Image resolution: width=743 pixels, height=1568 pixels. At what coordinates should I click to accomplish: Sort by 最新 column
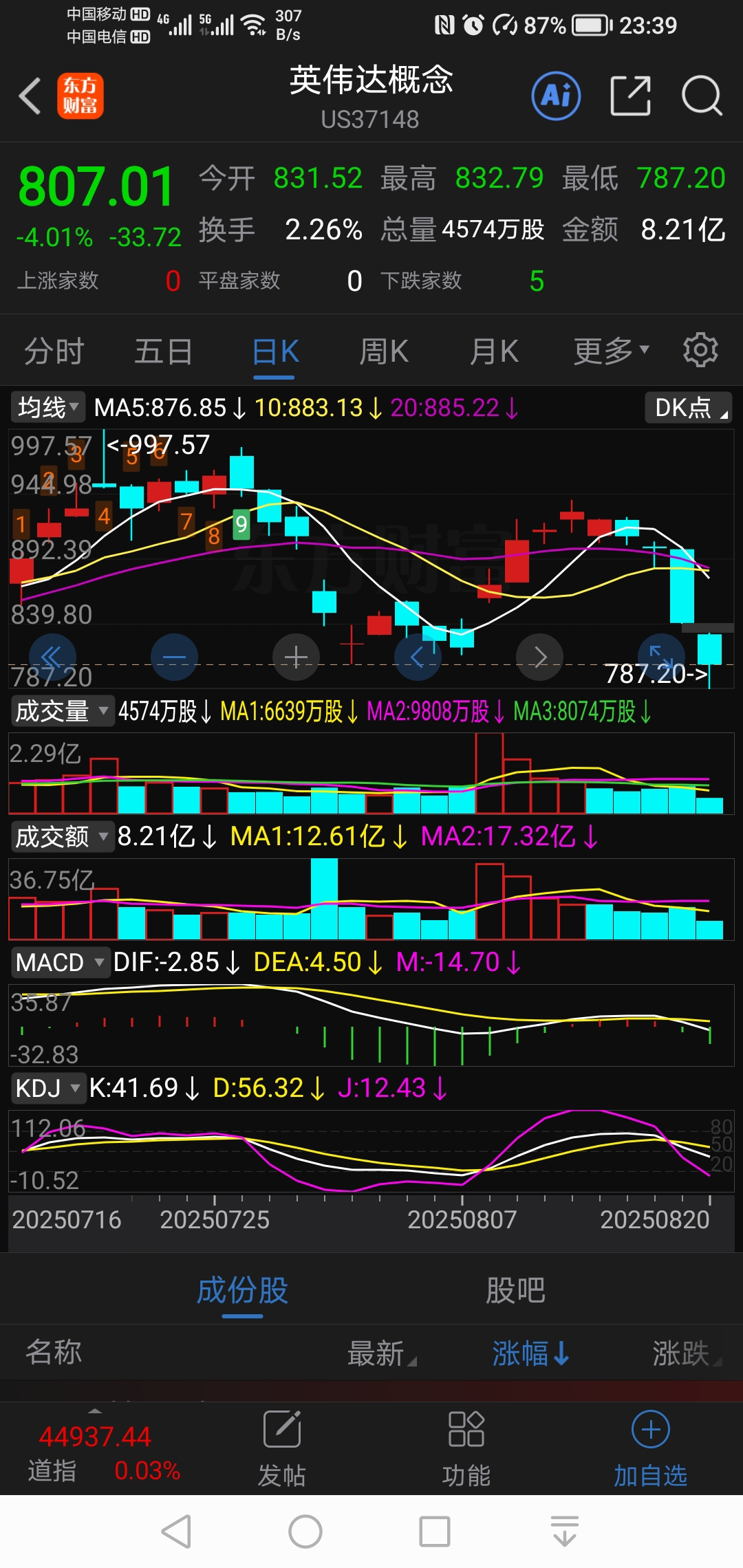pyautogui.click(x=382, y=1353)
